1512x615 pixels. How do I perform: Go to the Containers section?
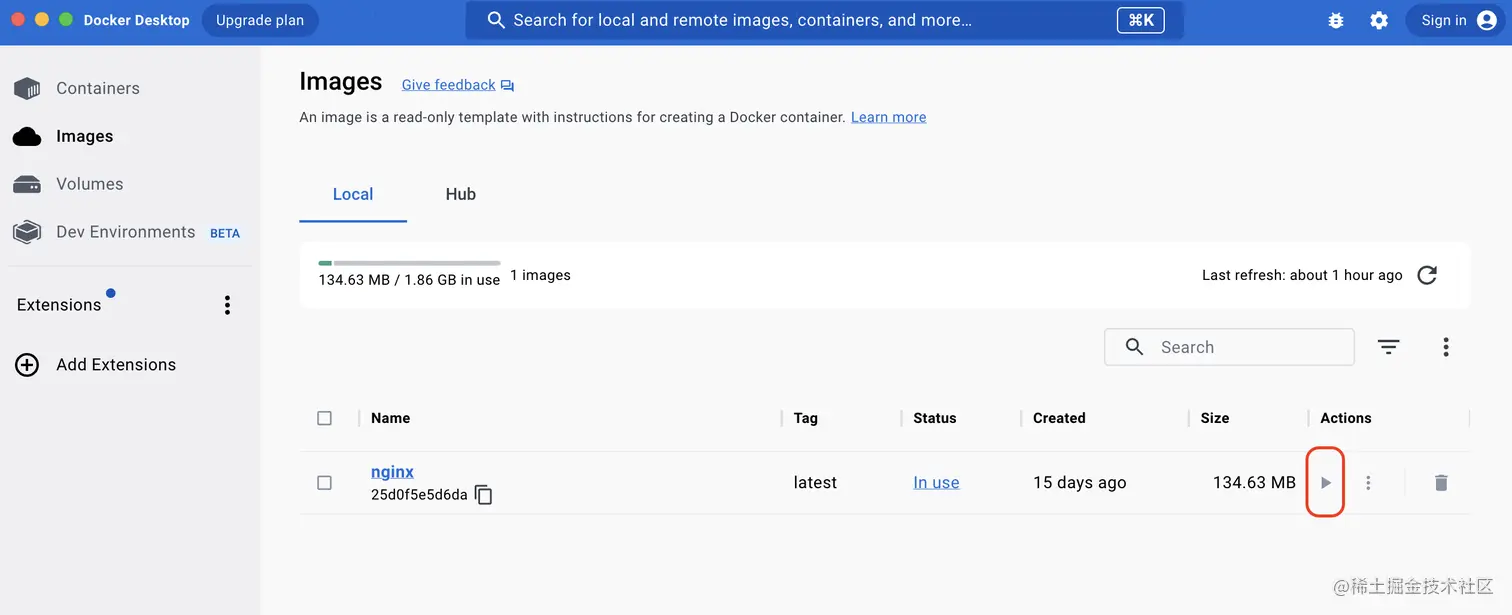(97, 88)
